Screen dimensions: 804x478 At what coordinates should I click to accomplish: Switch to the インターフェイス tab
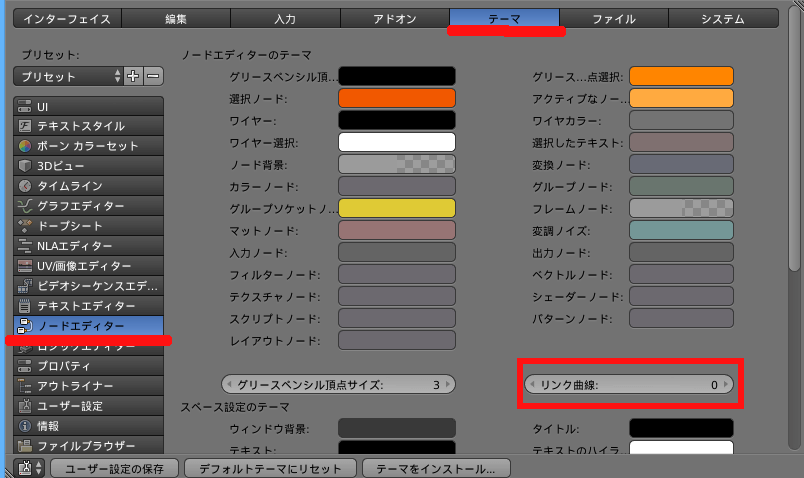coord(67,19)
